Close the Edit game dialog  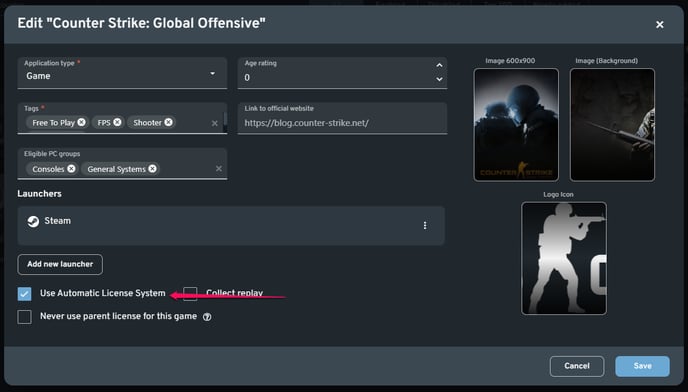659,25
